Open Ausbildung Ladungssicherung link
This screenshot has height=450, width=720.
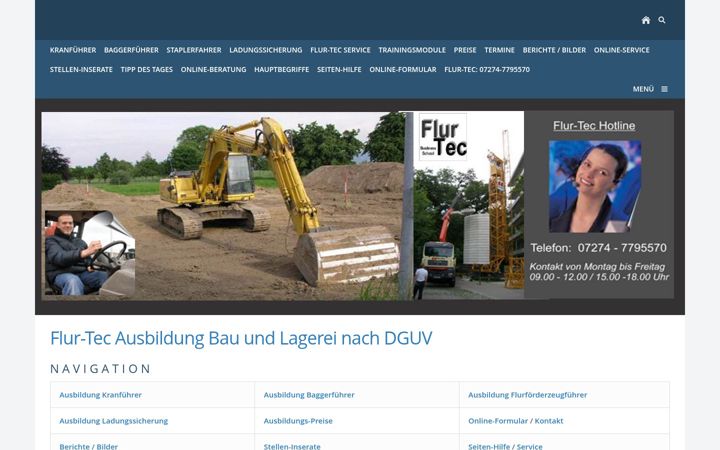tap(113, 421)
